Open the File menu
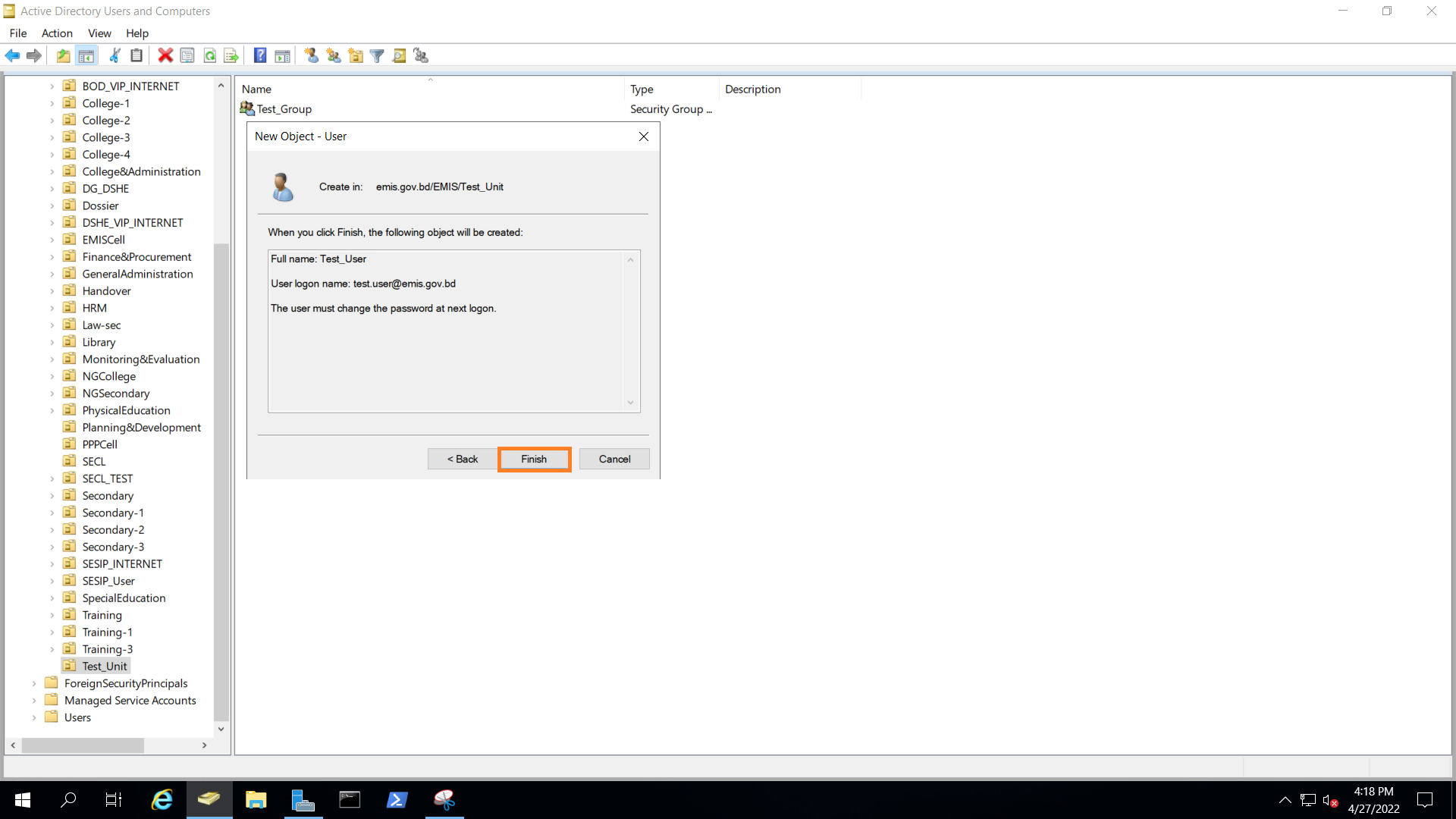The width and height of the screenshot is (1456, 819). point(18,33)
